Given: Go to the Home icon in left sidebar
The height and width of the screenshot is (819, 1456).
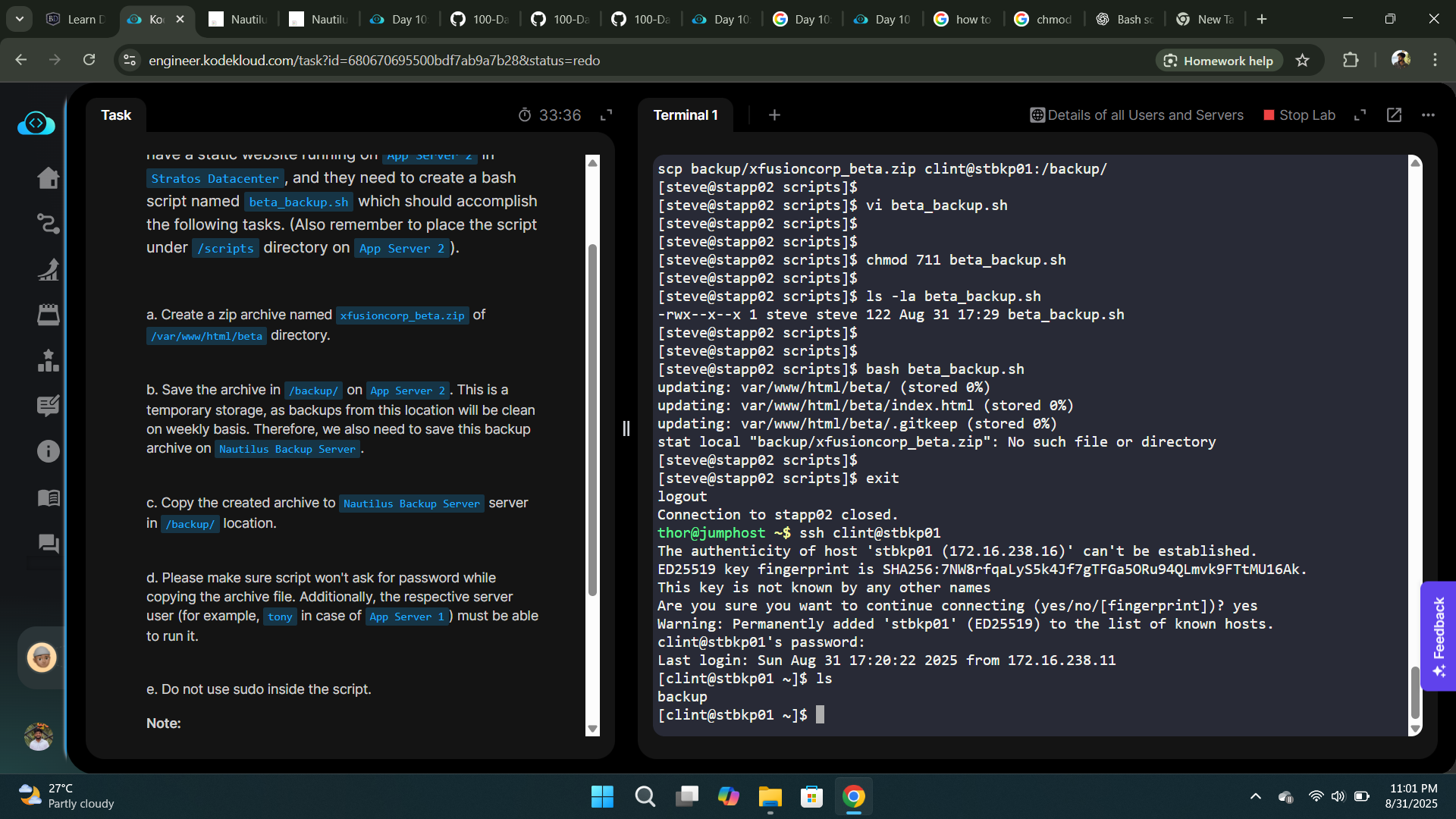Looking at the screenshot, I should [x=48, y=177].
